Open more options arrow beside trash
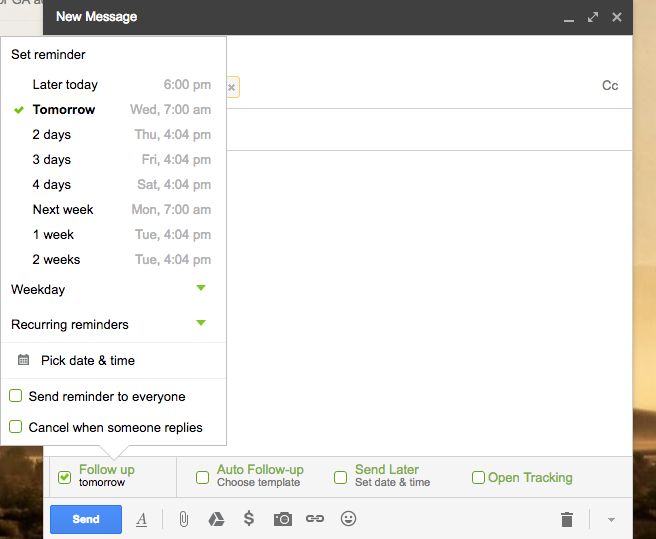 click(x=611, y=520)
